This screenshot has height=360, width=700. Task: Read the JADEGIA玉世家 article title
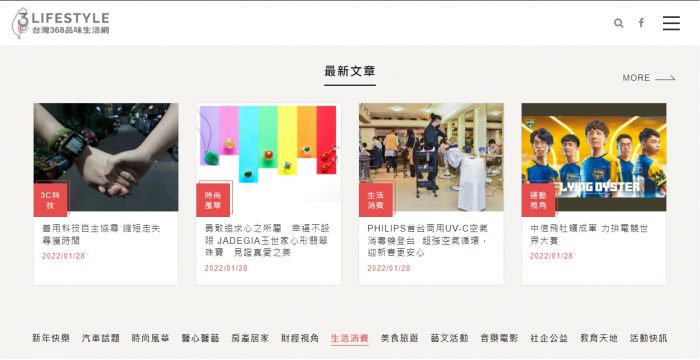coord(267,240)
